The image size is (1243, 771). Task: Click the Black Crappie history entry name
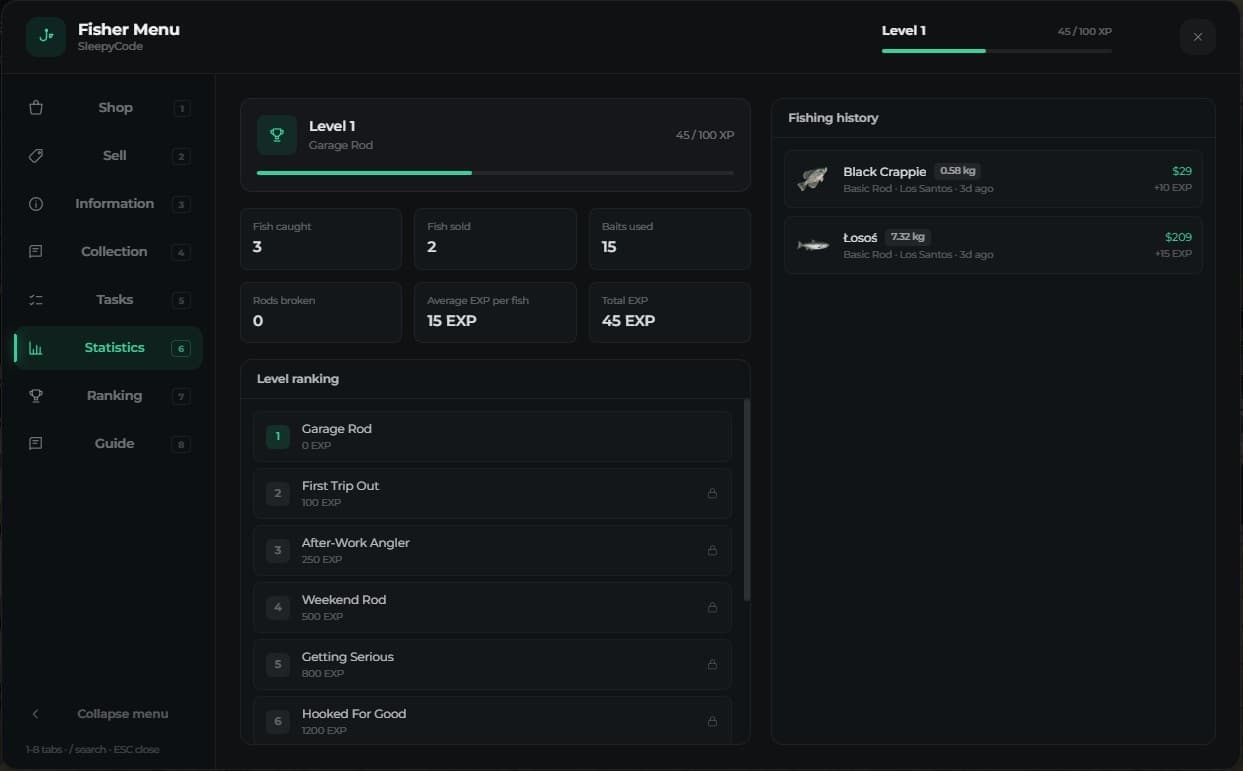(x=885, y=172)
